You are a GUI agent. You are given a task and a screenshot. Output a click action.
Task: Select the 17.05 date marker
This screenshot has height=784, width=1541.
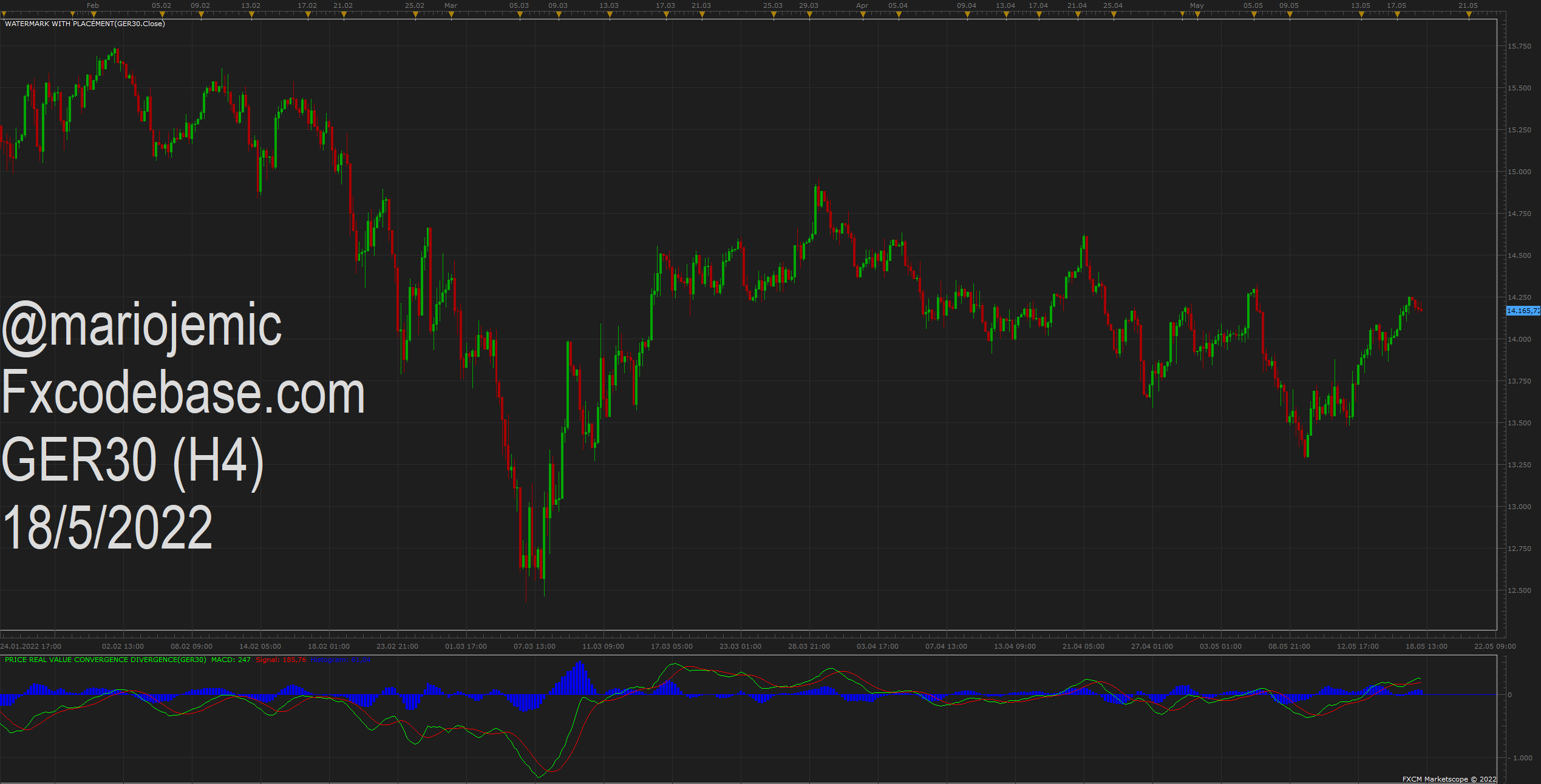(1396, 5)
